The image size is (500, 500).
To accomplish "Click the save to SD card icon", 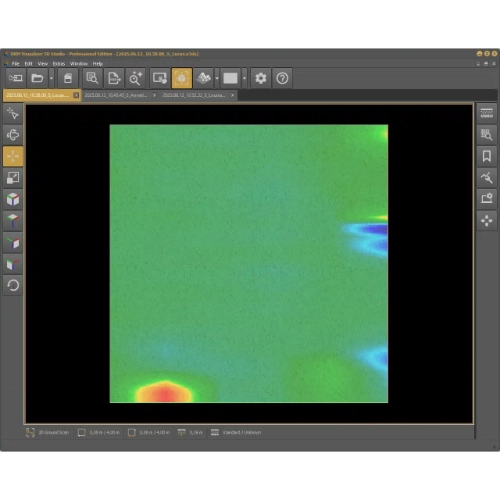I will coord(68,78).
